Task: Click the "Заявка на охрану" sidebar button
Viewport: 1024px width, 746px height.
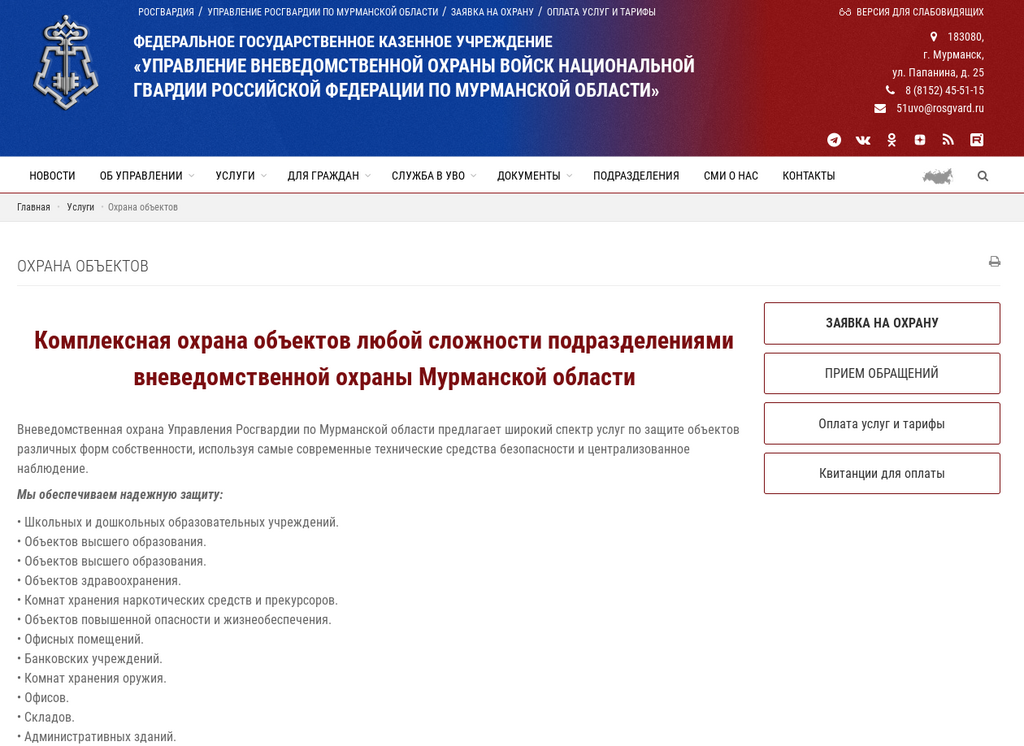Action: (x=881, y=323)
